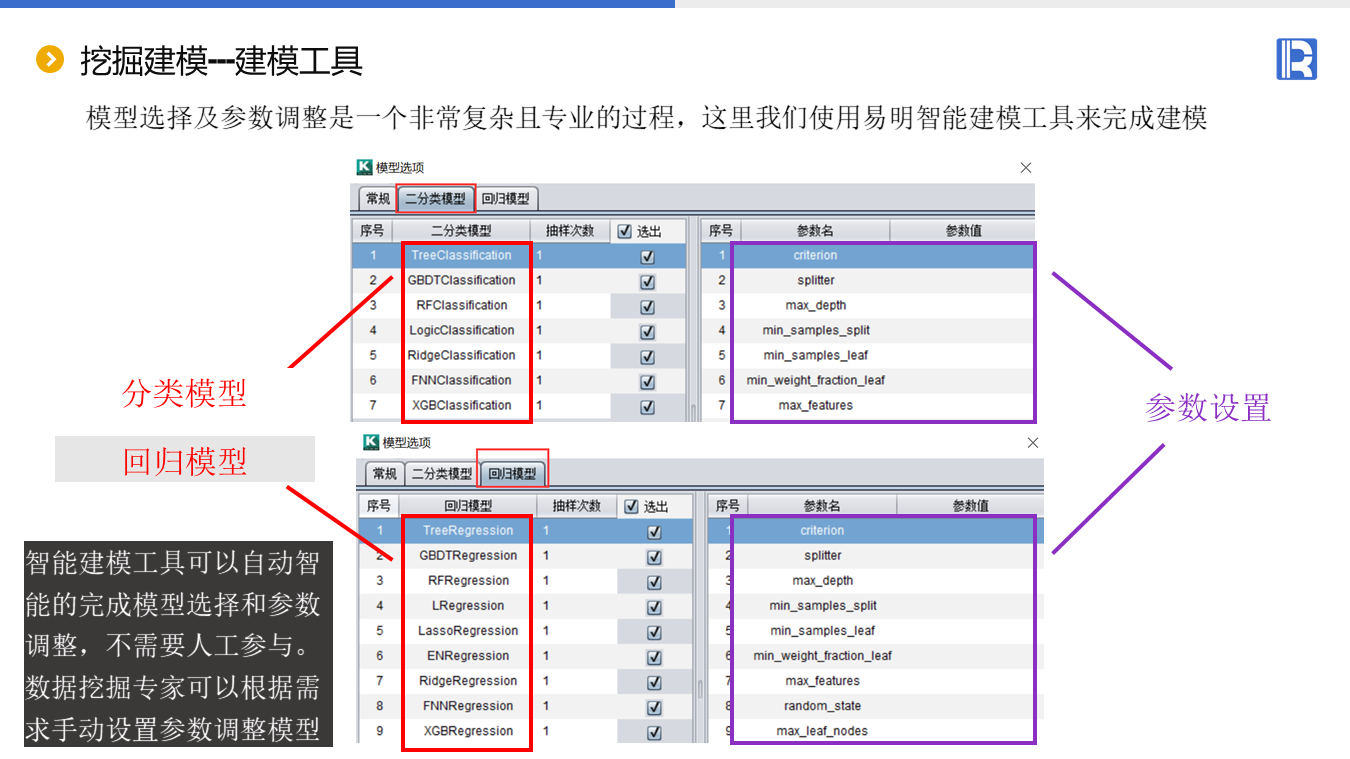Click the K icon of the classification 模型选项 dialog
The image size is (1350, 759).
pyautogui.click(x=365, y=167)
